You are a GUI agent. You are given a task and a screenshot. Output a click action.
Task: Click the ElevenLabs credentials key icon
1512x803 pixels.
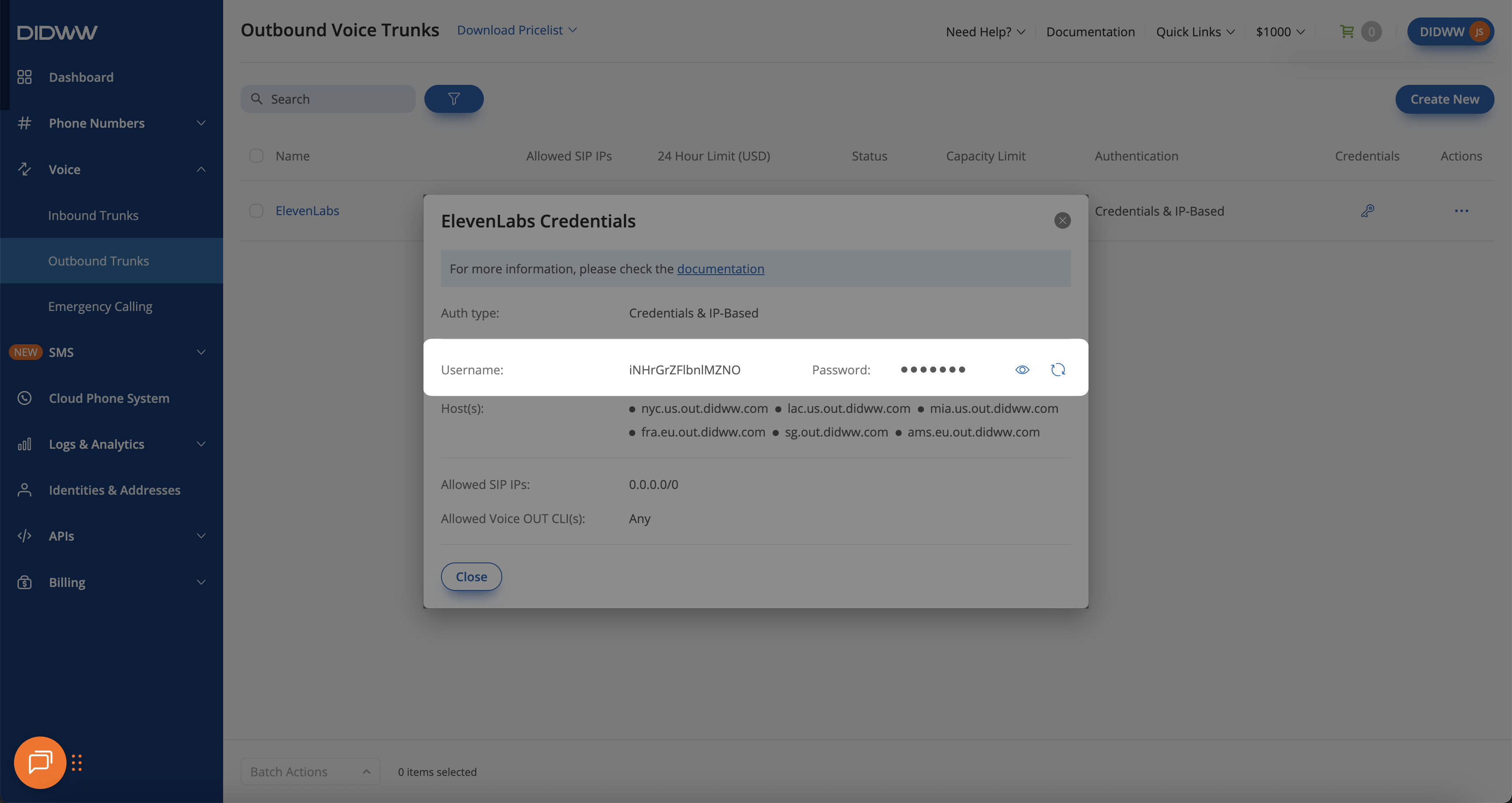pos(1367,211)
